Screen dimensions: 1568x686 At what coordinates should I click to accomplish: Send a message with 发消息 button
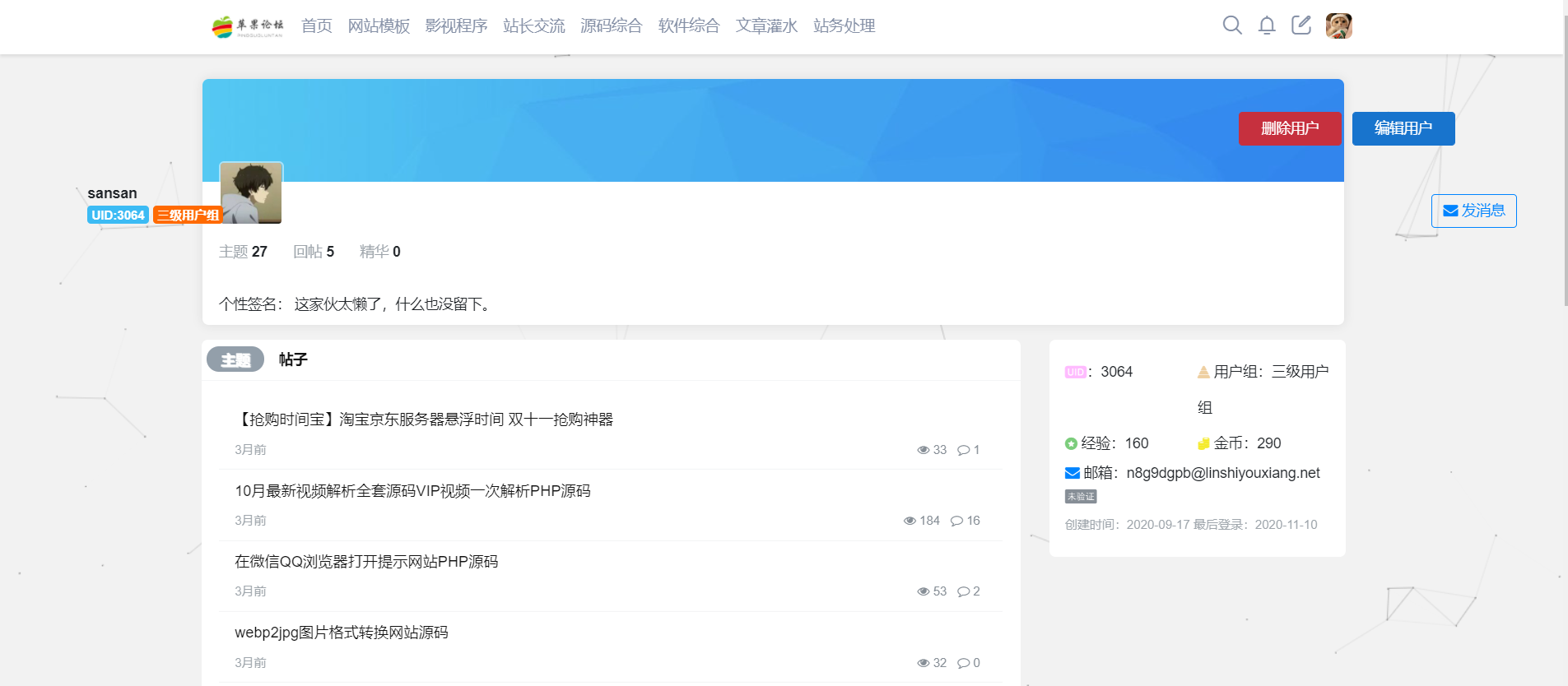point(1474,211)
